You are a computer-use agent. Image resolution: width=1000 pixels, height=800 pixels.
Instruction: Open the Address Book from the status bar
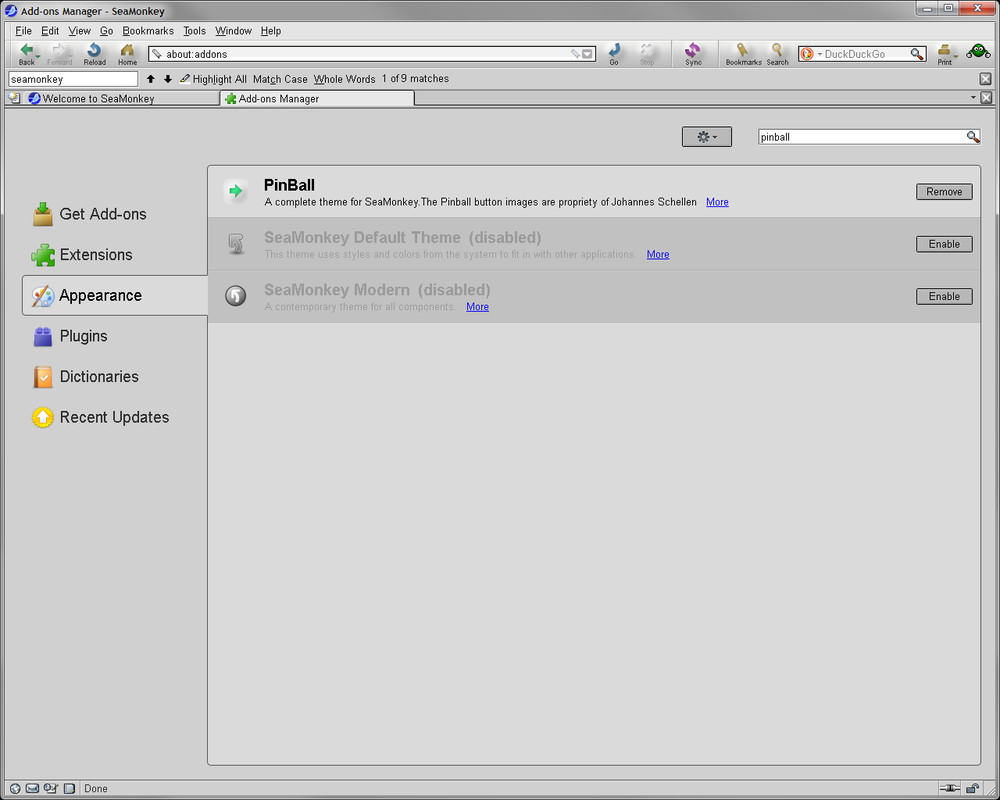pos(70,789)
